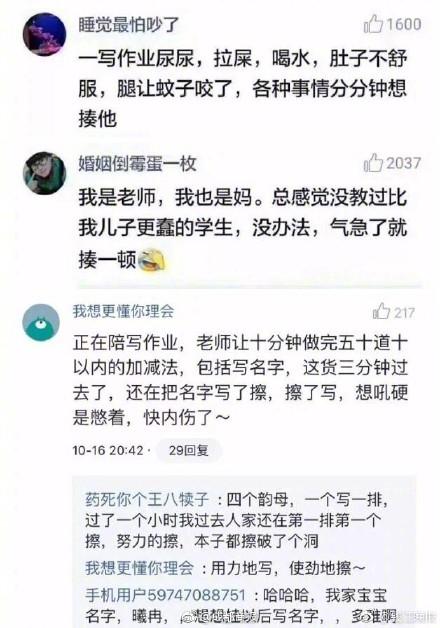Open the teacher-mom comment text 我是老师
Screen dimensions: 440x628
(243, 229)
